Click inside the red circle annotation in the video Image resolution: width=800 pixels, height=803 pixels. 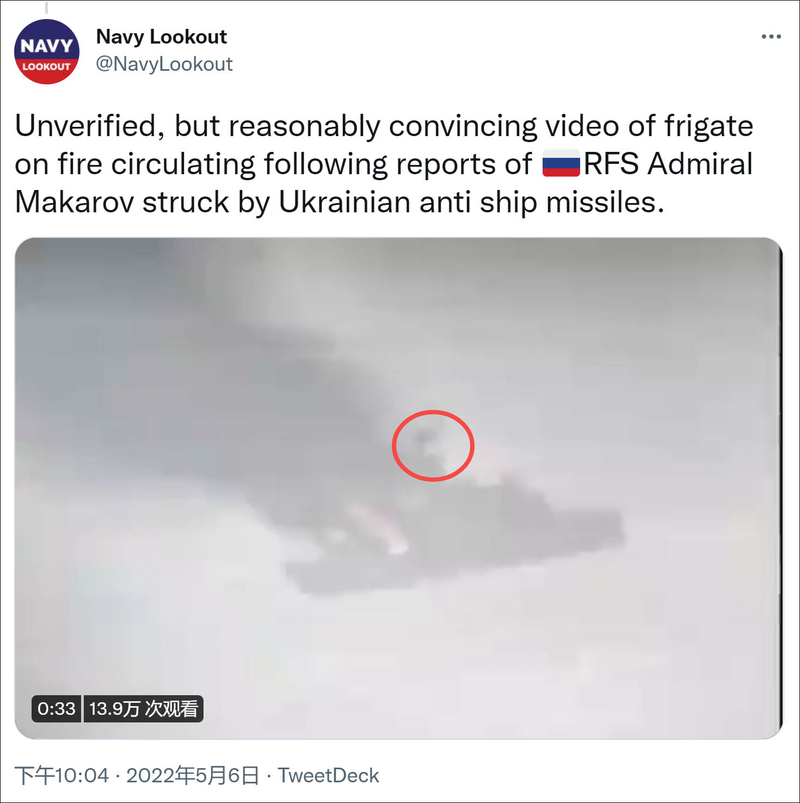[433, 445]
